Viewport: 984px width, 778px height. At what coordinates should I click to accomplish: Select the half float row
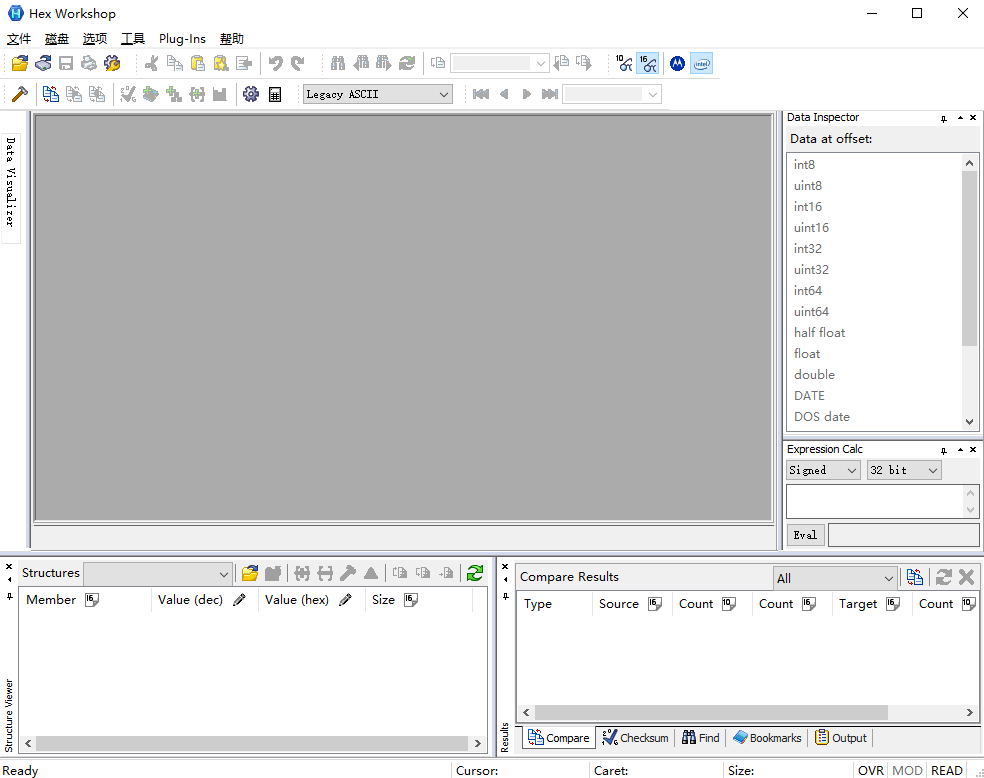coord(874,333)
